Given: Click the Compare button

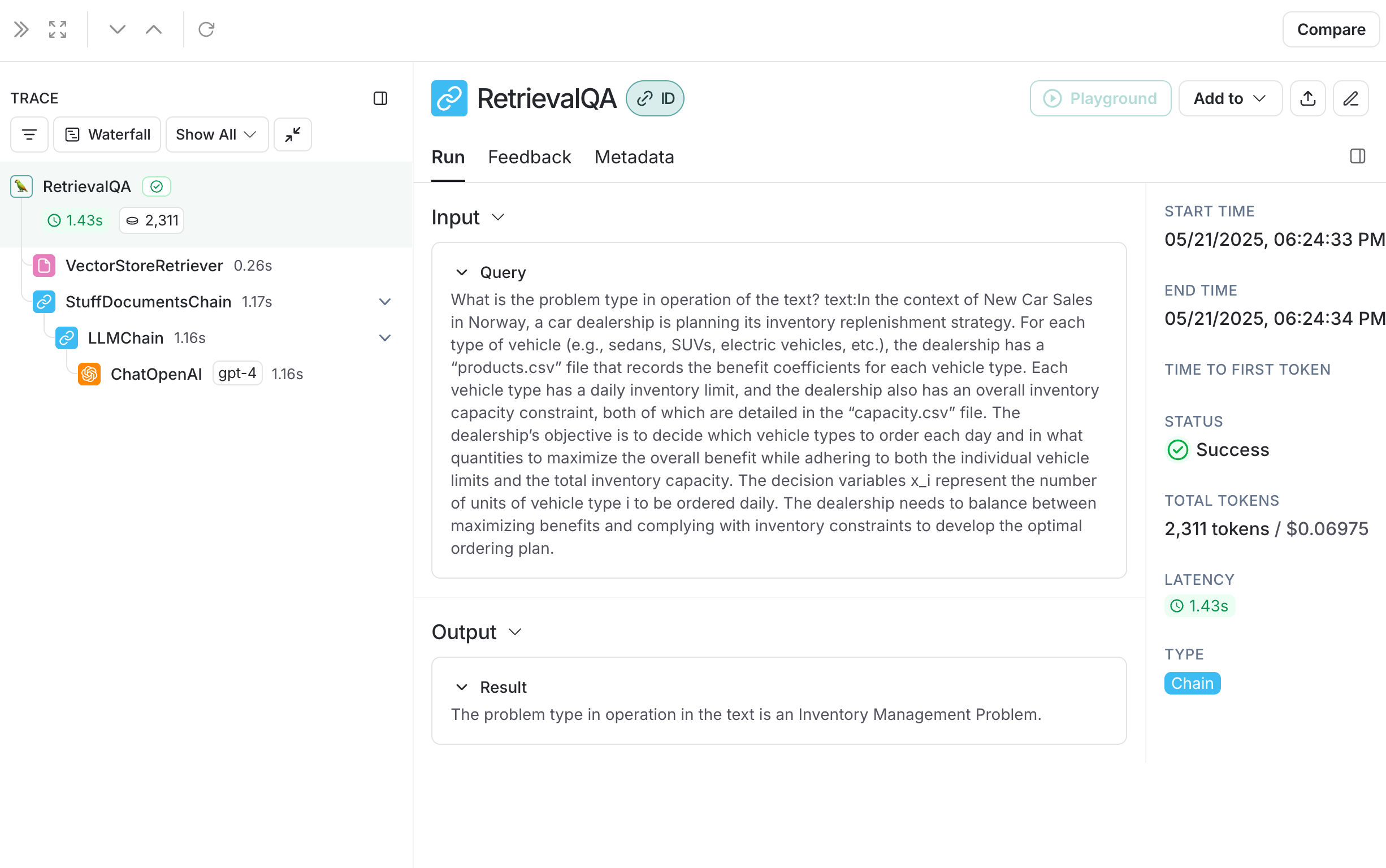Looking at the screenshot, I should click(x=1330, y=29).
